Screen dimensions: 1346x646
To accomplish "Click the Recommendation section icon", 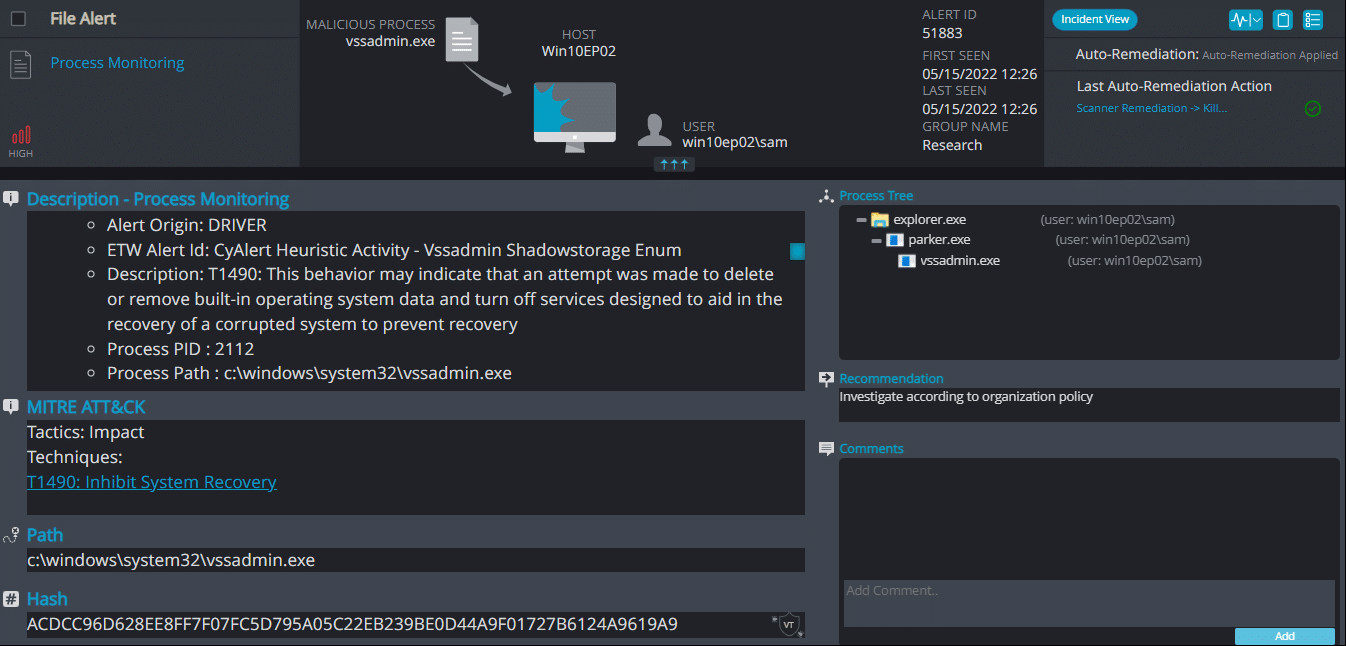I will (x=826, y=379).
